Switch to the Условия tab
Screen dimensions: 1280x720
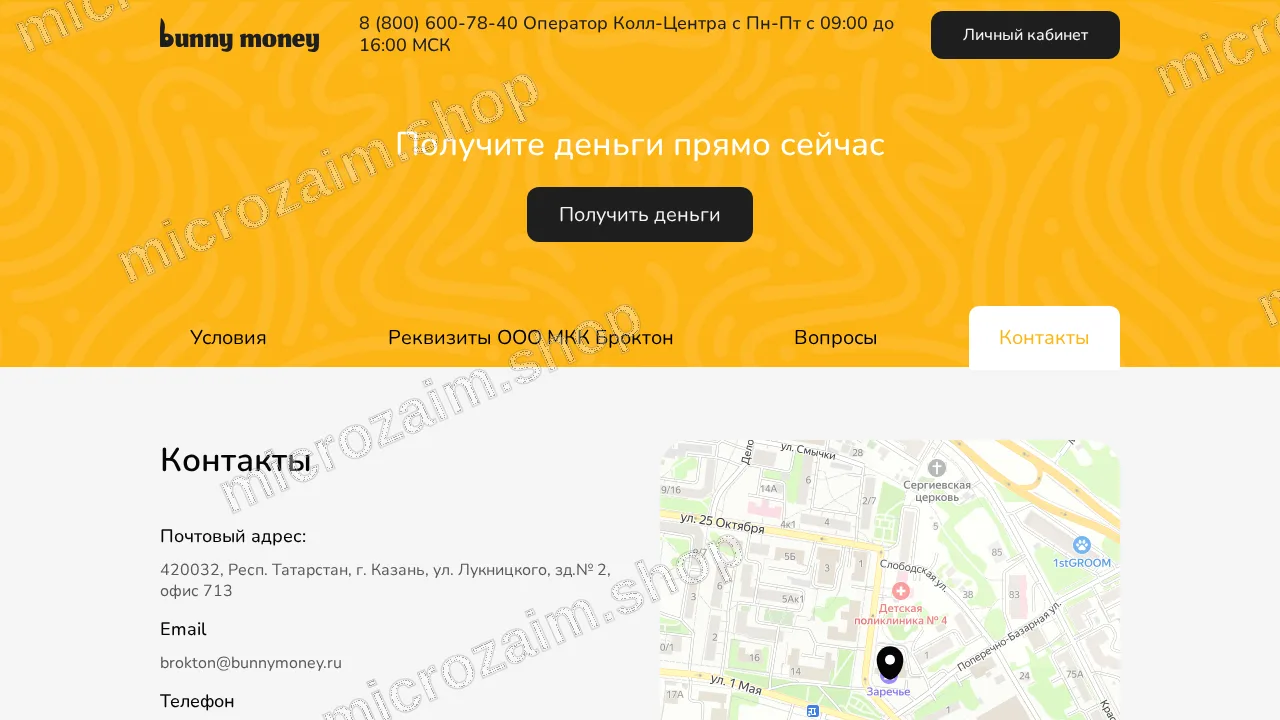(228, 338)
